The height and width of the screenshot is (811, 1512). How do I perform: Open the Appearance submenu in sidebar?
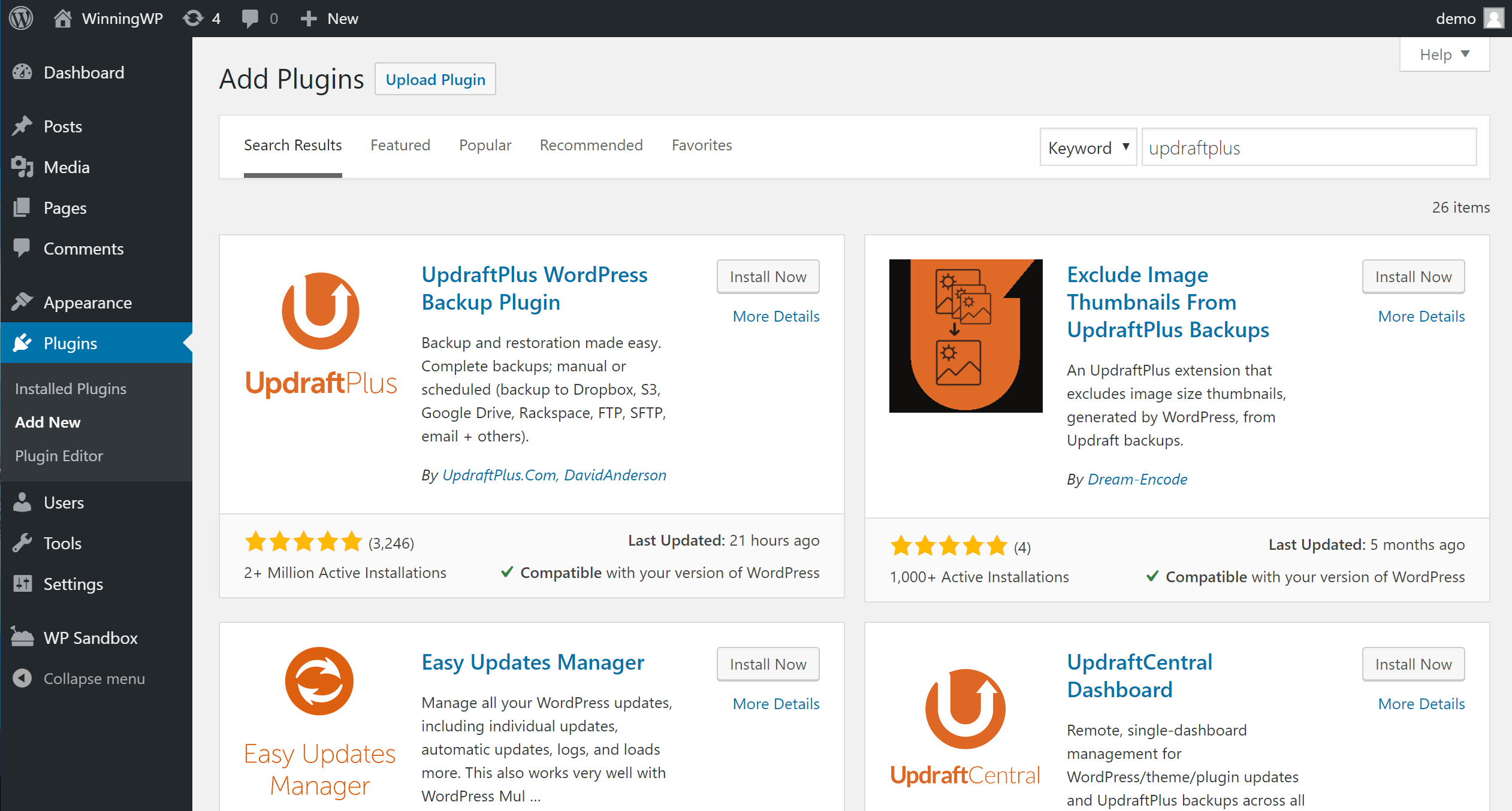(x=88, y=302)
